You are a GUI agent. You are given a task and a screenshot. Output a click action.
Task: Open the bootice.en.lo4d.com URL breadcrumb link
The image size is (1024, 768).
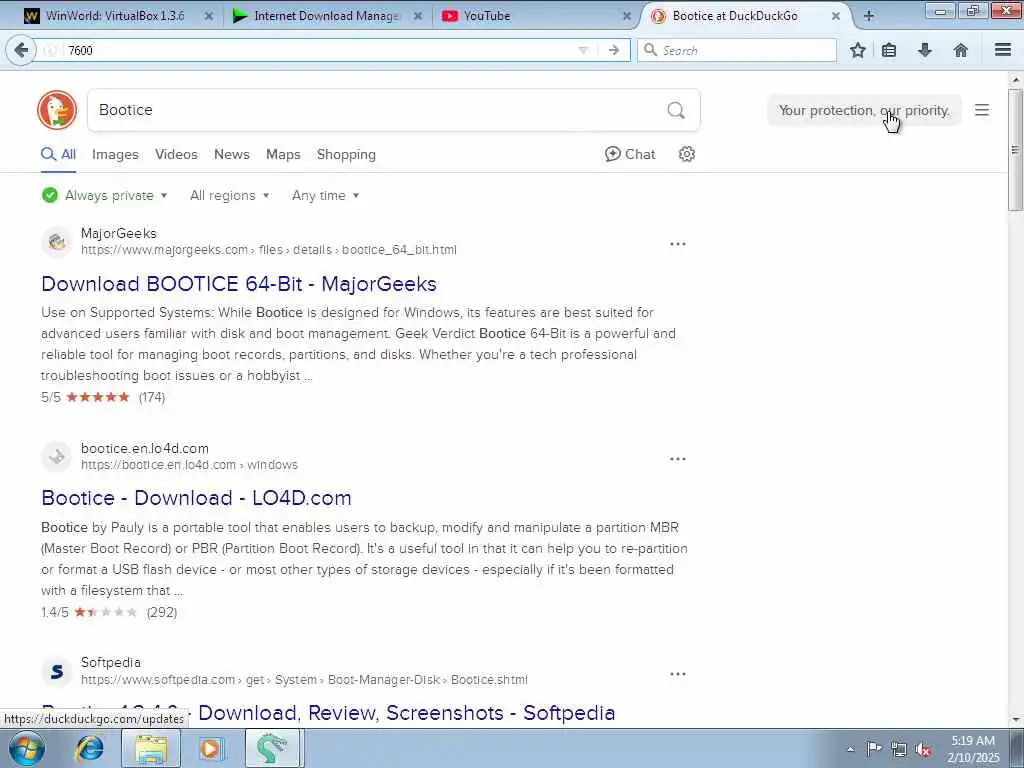pyautogui.click(x=189, y=464)
